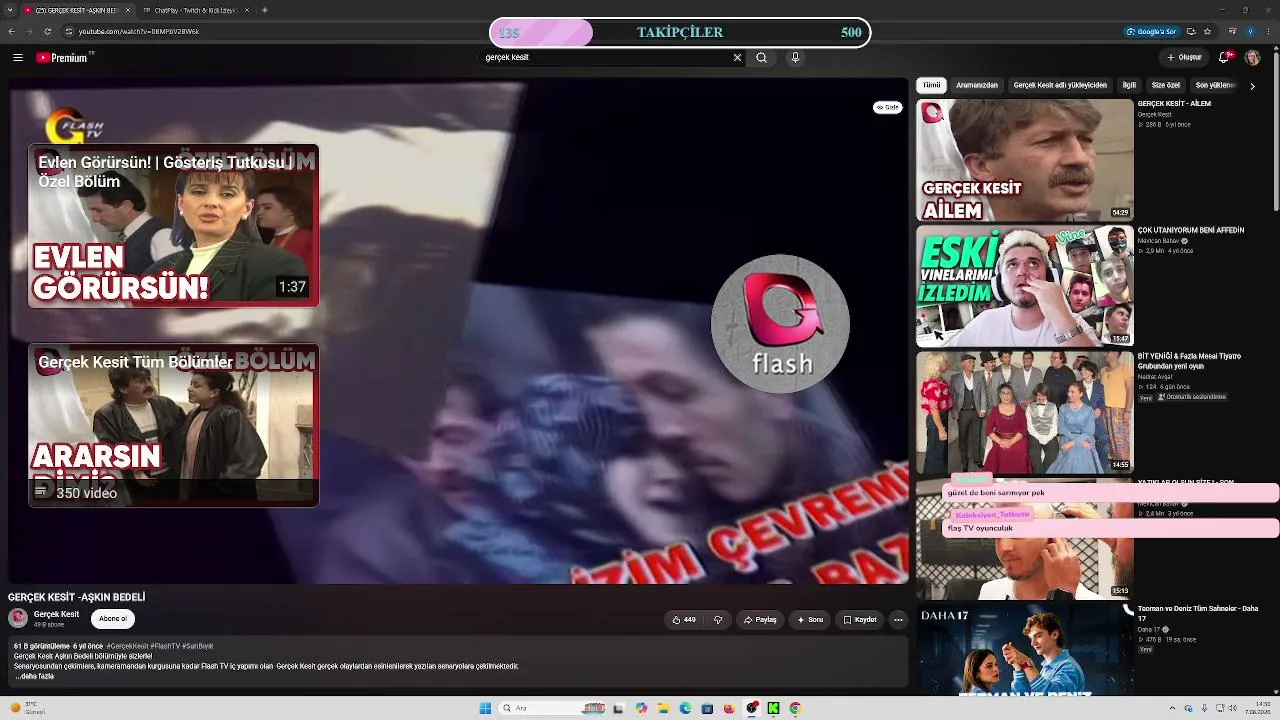Select the Son yüklenen filter chip

point(1215,86)
